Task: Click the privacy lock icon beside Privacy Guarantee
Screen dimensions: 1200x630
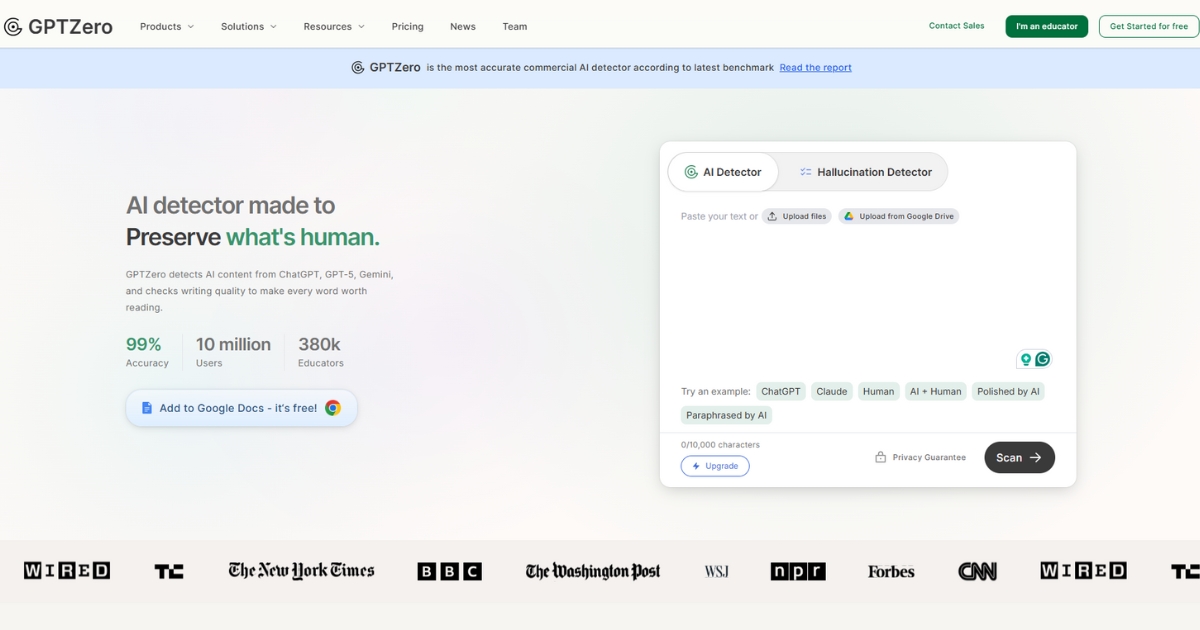Action: click(881, 456)
